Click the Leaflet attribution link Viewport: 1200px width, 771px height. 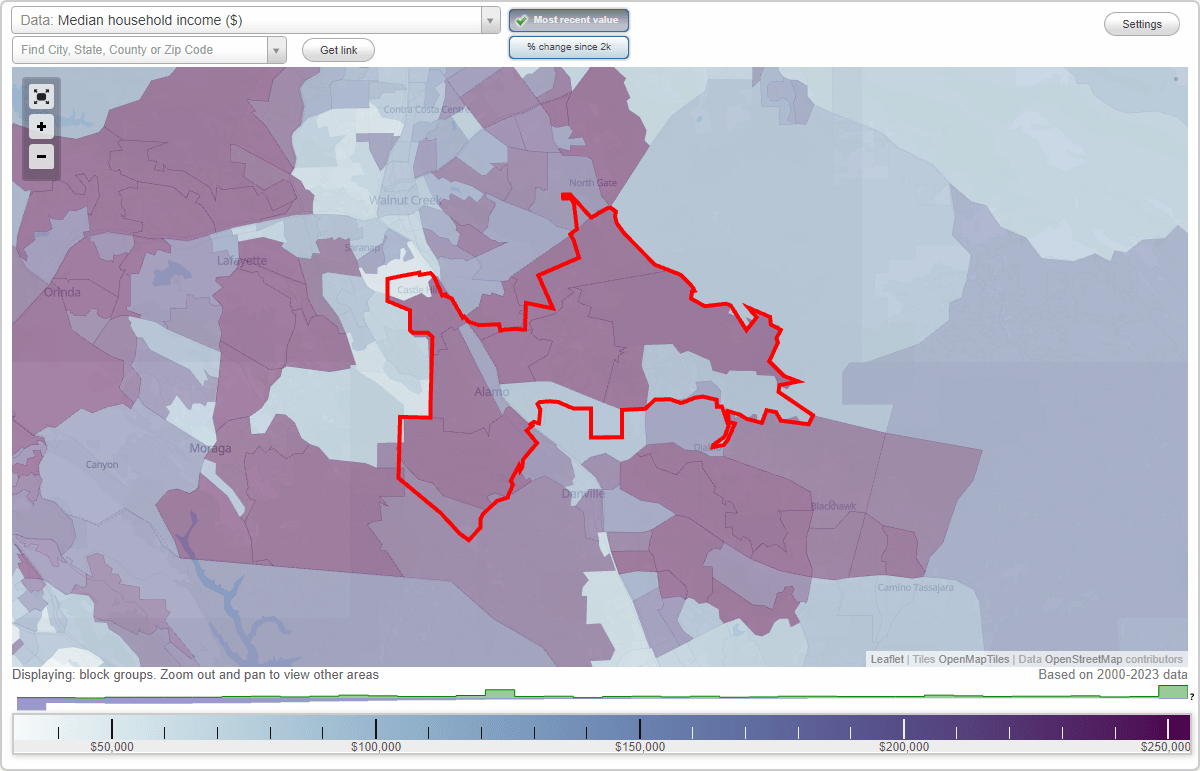(886, 659)
